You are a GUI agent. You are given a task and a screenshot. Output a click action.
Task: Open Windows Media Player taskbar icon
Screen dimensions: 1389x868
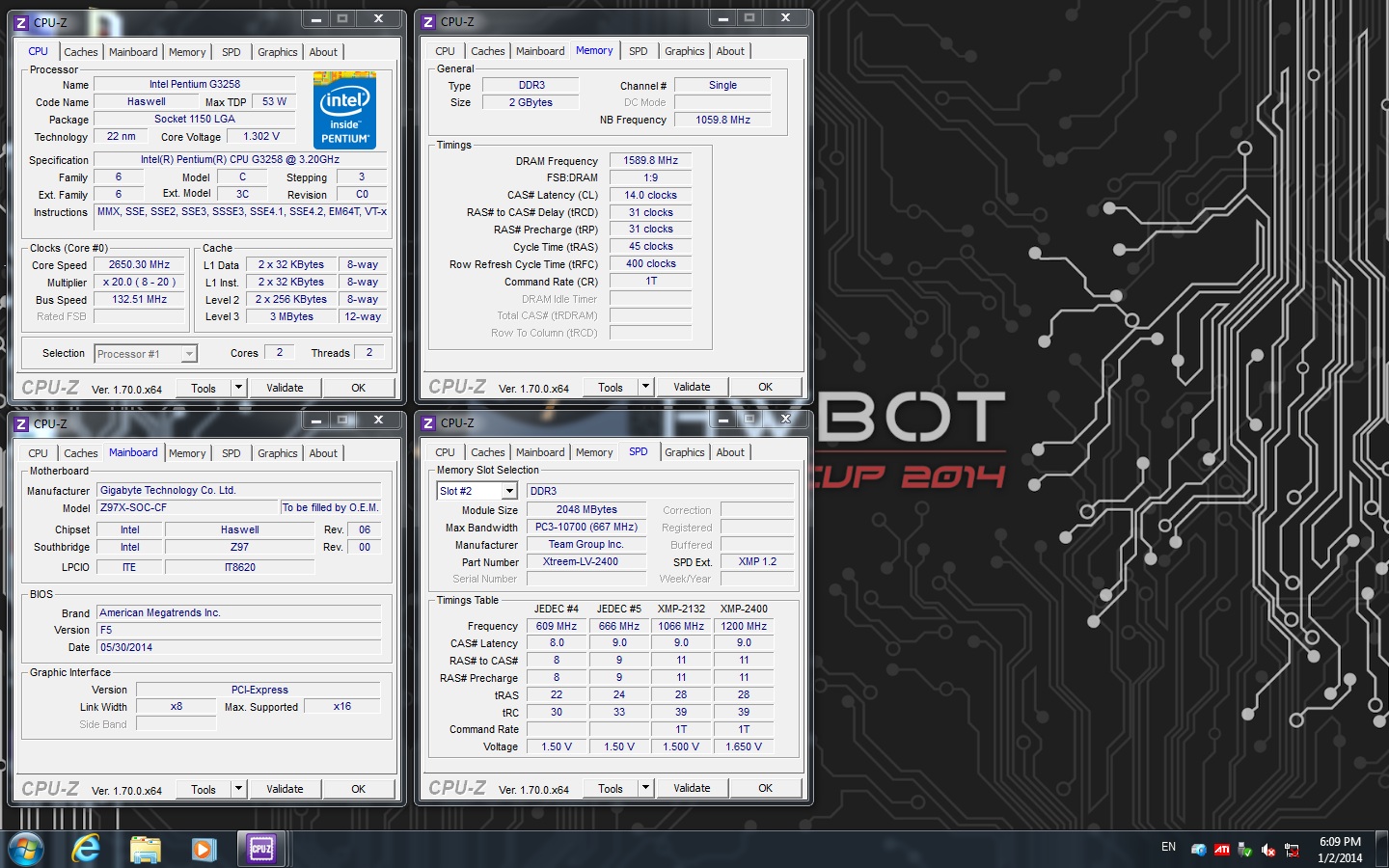point(203,849)
